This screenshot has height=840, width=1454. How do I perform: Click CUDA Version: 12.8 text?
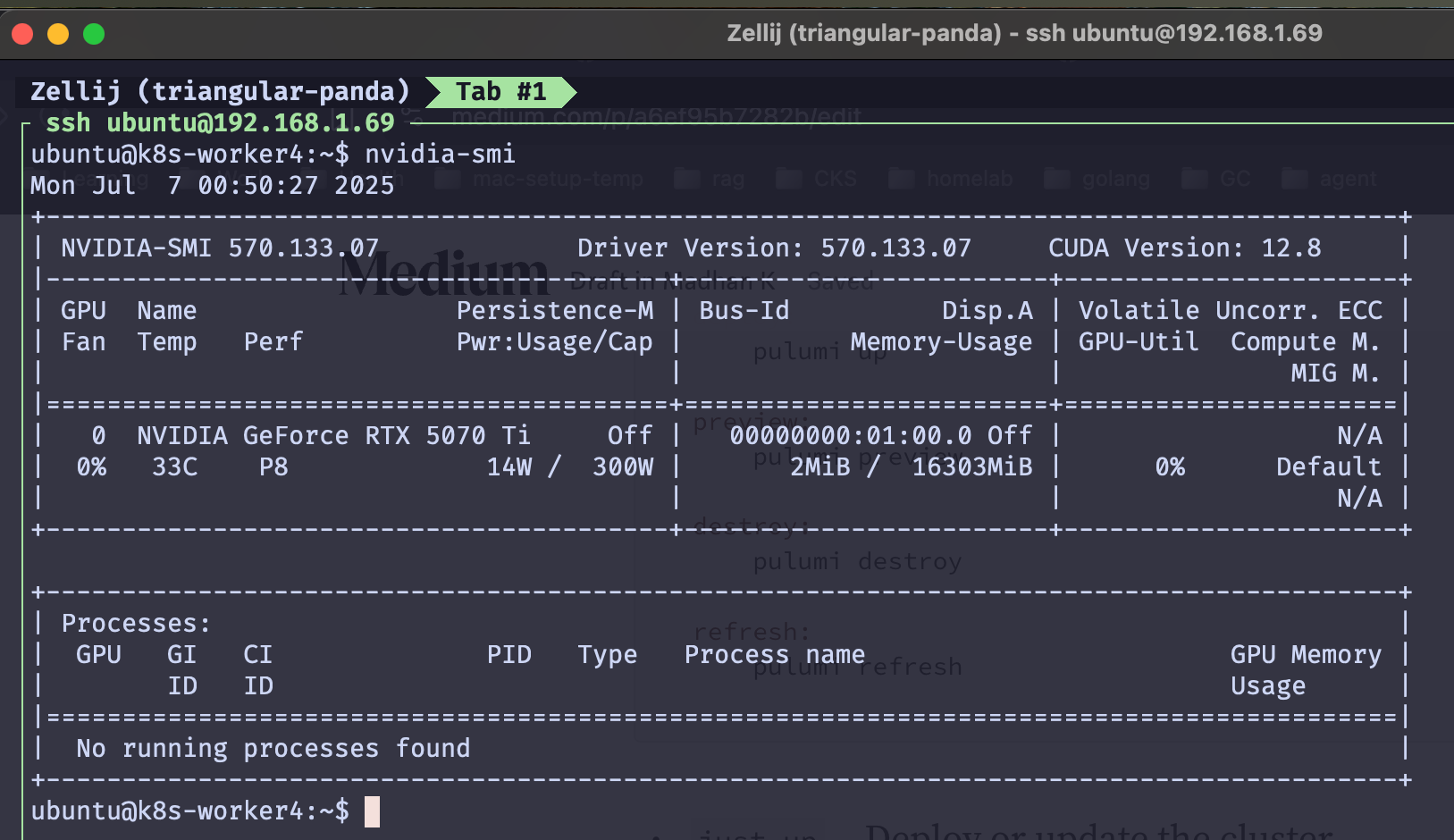(x=1184, y=248)
